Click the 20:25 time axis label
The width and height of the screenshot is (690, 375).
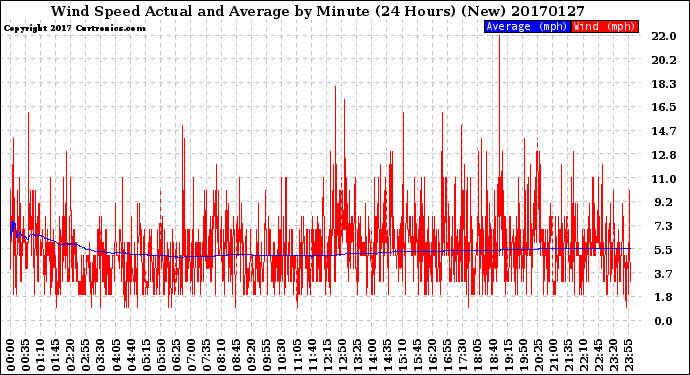[538, 355]
